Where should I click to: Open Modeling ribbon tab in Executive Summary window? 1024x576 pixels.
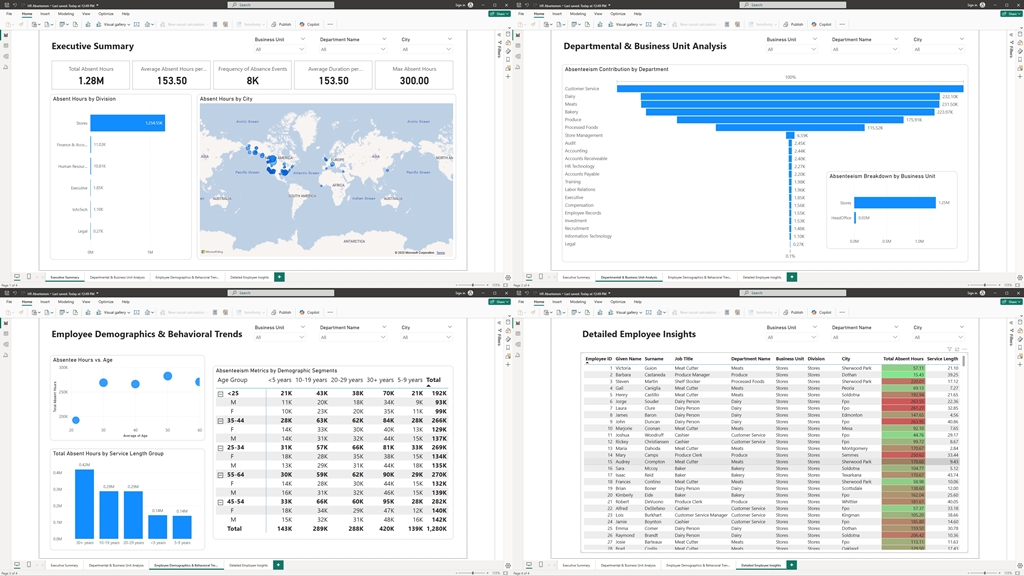tap(65, 14)
